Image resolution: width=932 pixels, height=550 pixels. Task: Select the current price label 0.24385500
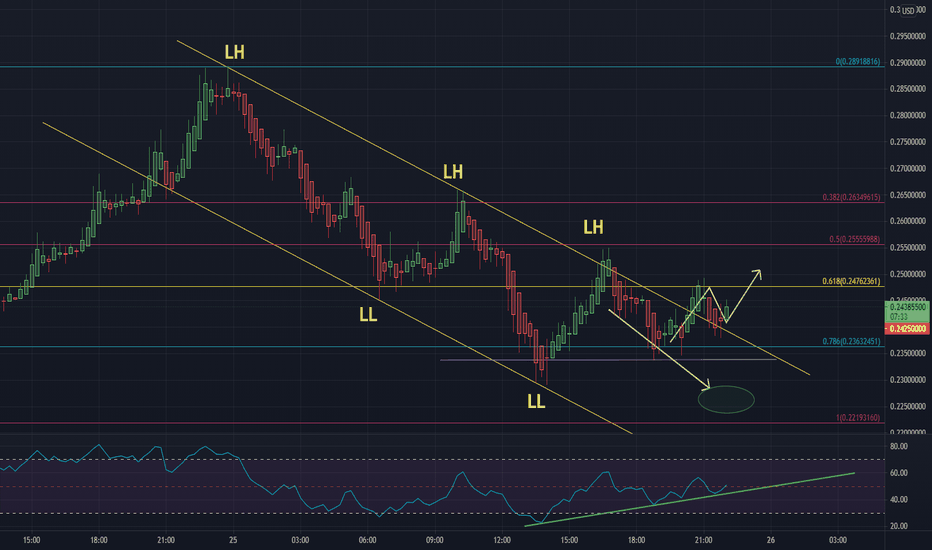point(907,307)
